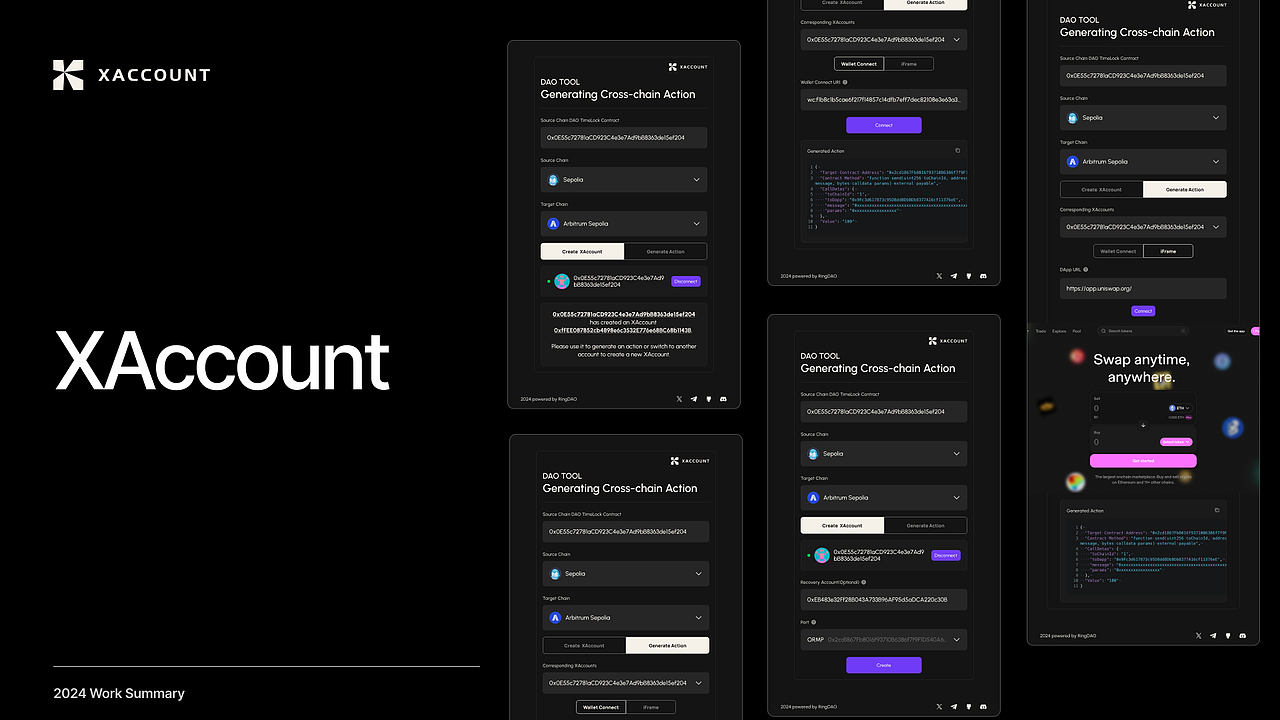Click GitHub icon in created-XAccount panel footer
1280x720 pixels.
pos(708,399)
